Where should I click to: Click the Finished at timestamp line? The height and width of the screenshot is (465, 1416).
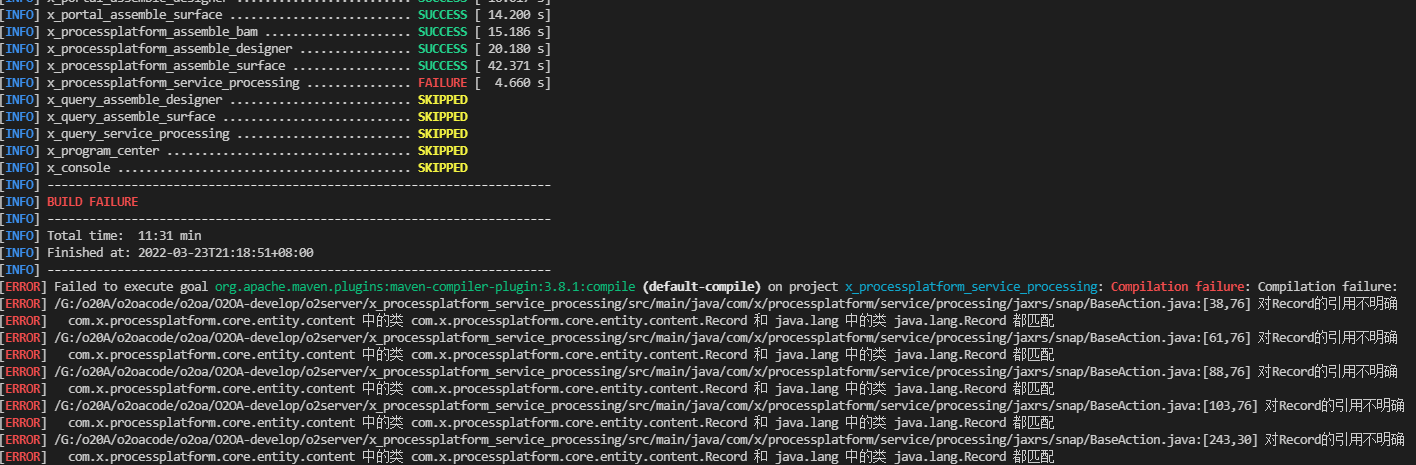click(180, 252)
